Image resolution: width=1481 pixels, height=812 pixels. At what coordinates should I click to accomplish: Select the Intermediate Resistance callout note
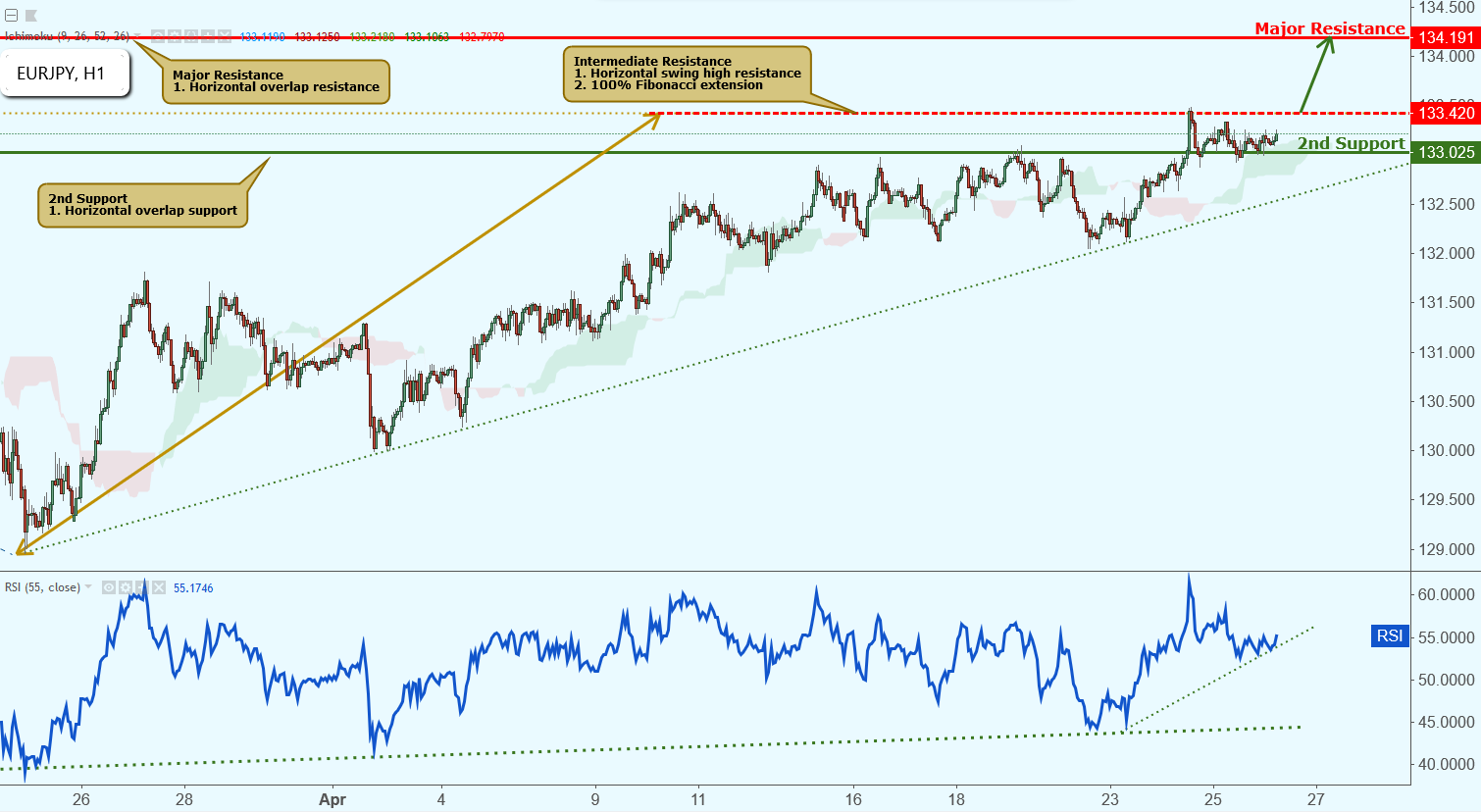tap(688, 74)
